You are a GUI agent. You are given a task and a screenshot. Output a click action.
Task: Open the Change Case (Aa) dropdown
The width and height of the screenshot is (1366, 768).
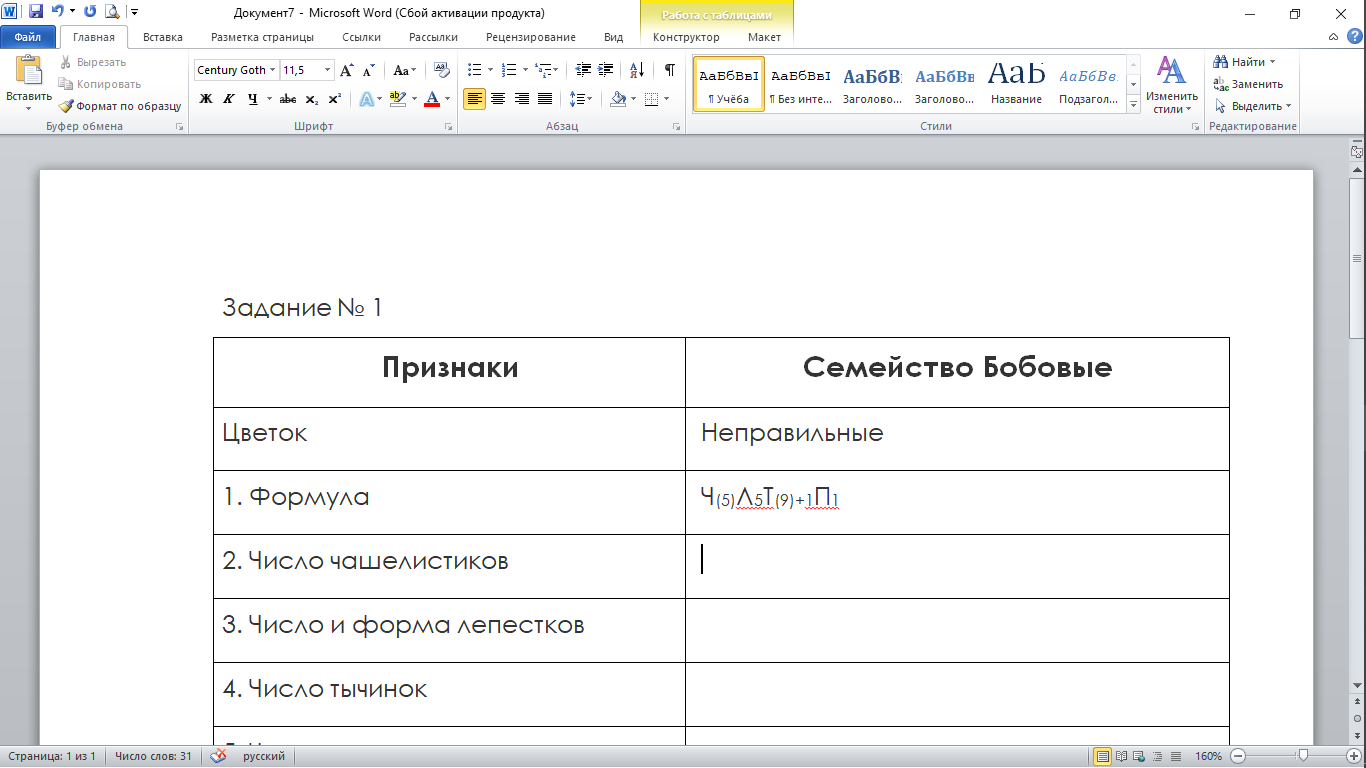405,70
